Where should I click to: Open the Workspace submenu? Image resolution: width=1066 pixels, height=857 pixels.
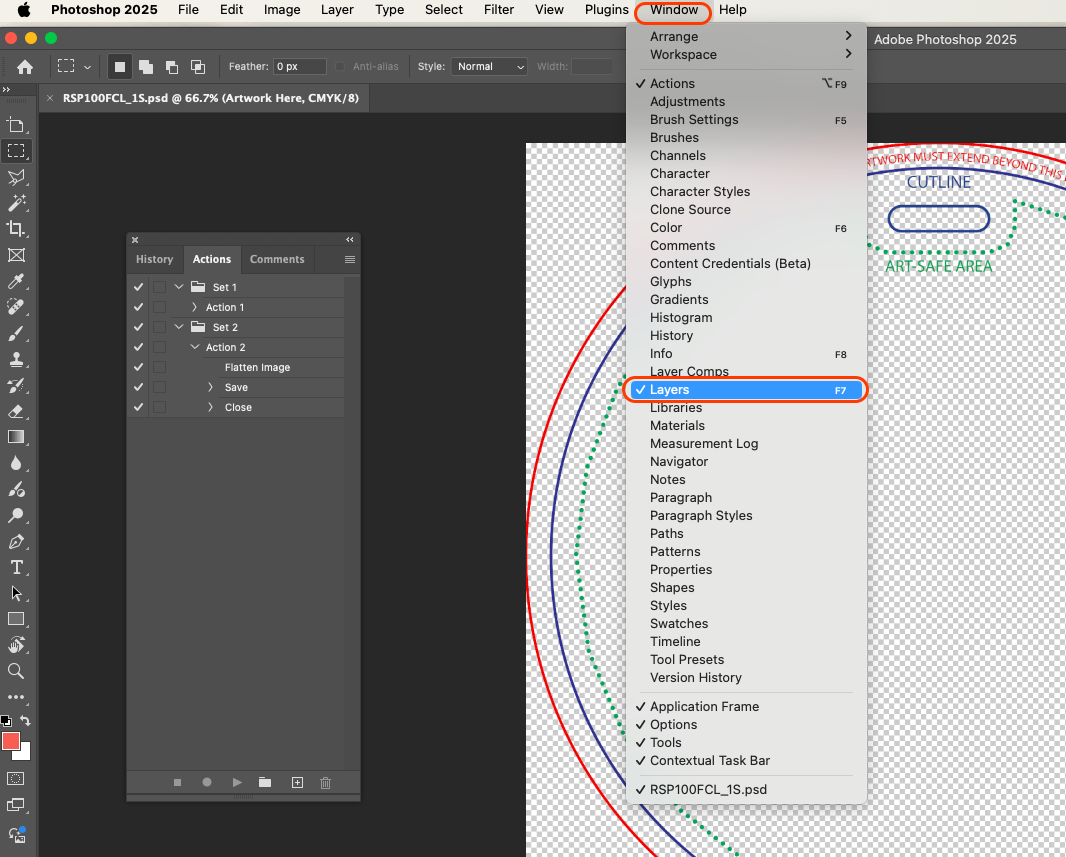tap(746, 54)
